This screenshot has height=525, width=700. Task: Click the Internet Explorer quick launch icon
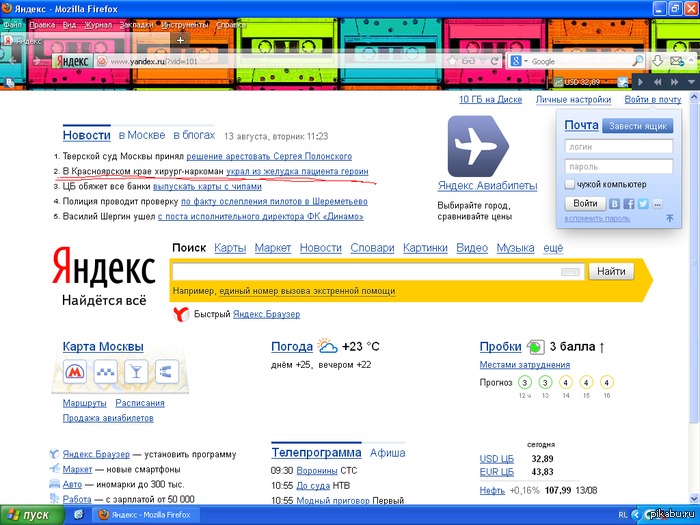tap(78, 514)
